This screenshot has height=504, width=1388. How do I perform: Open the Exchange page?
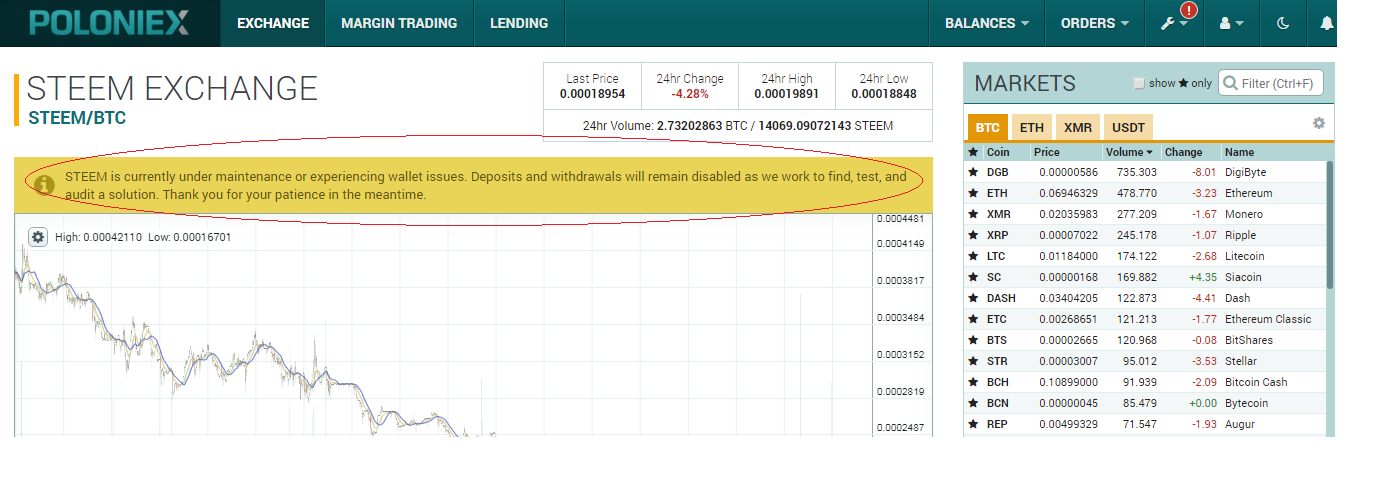tap(273, 23)
